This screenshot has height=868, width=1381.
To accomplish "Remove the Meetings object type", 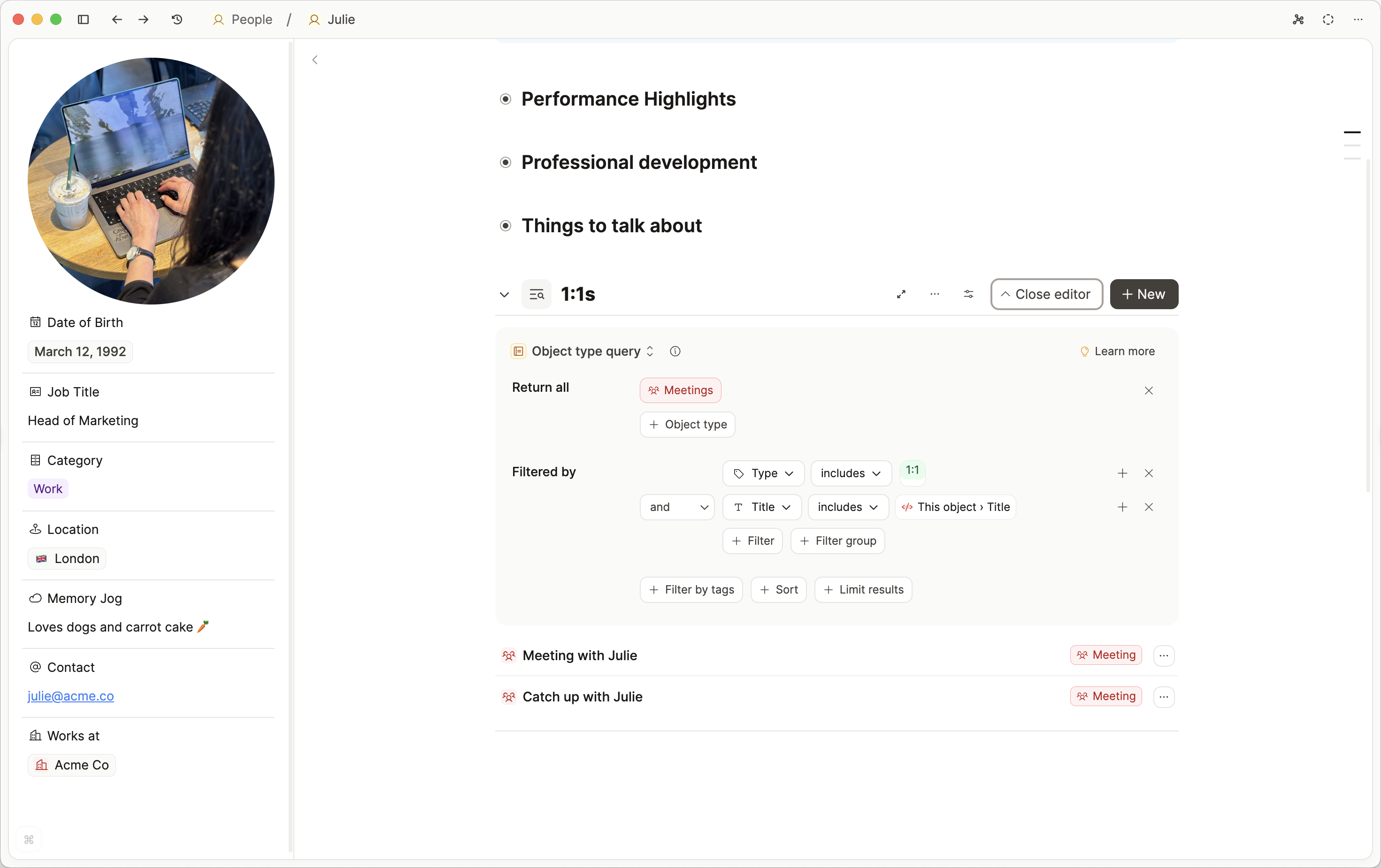I will 1148,390.
